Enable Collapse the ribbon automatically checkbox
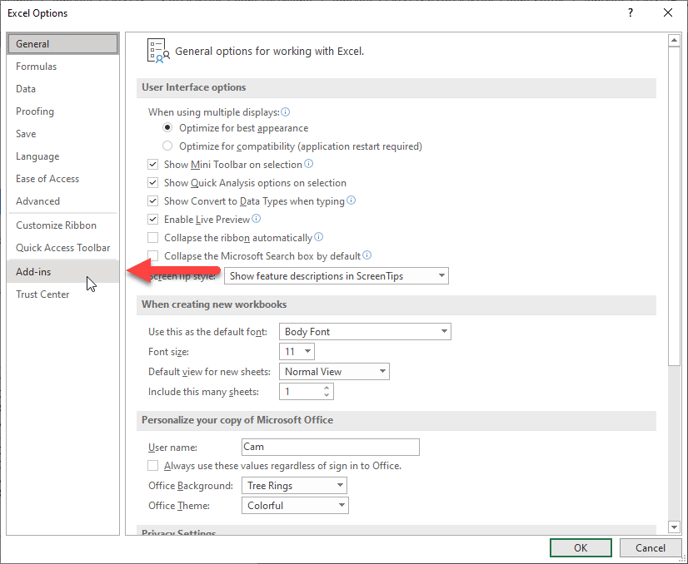Image resolution: width=688 pixels, height=564 pixels. 153,238
